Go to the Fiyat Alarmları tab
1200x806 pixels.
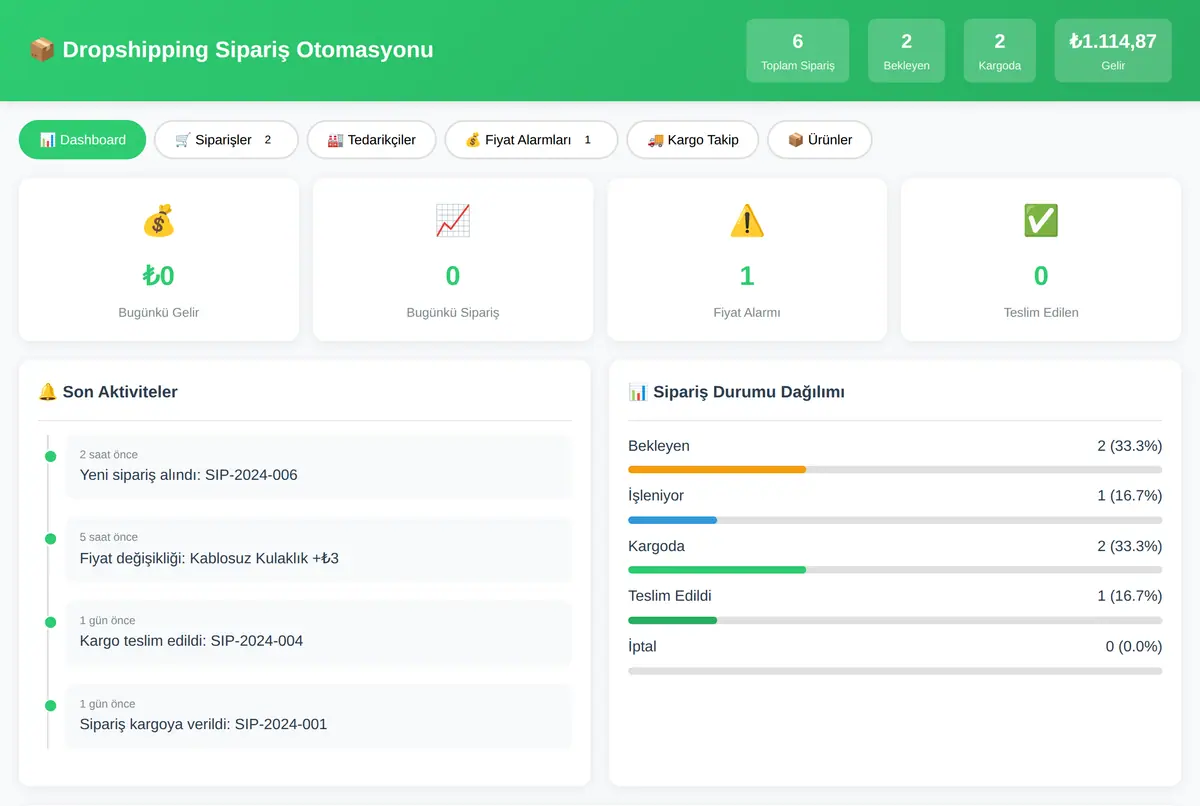coord(531,140)
